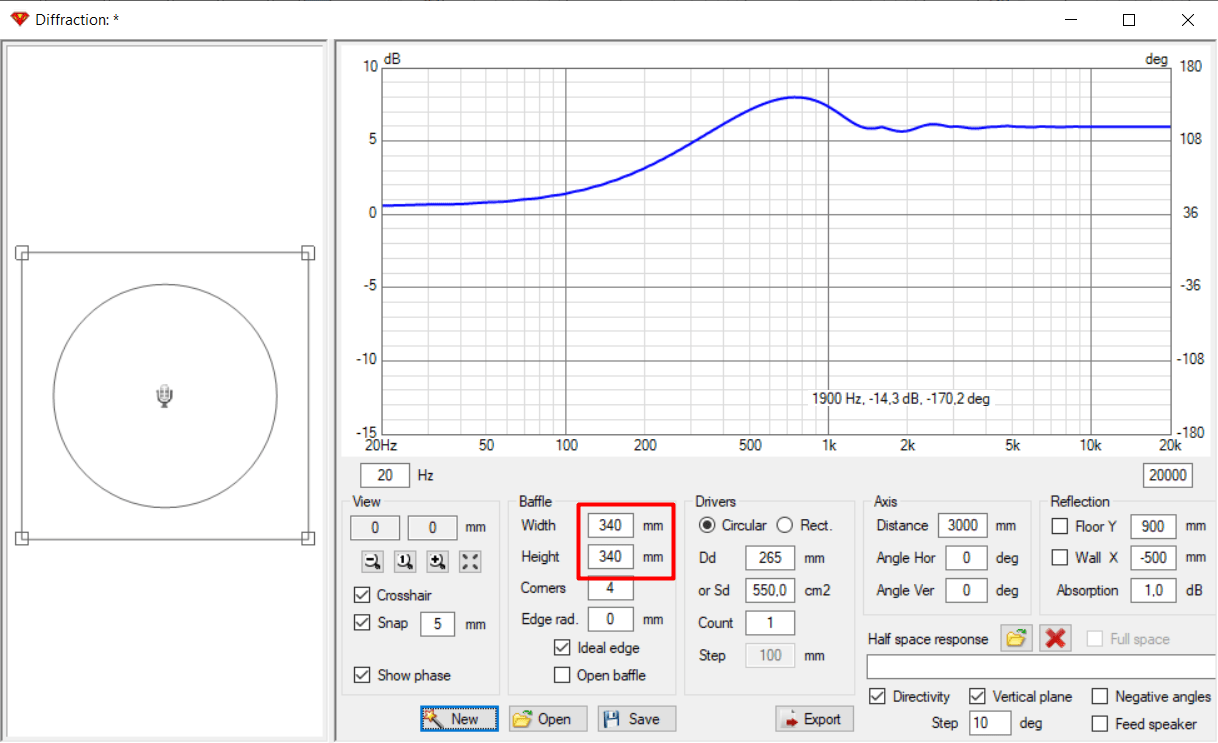Select Rect. driver radio button

(x=785, y=525)
